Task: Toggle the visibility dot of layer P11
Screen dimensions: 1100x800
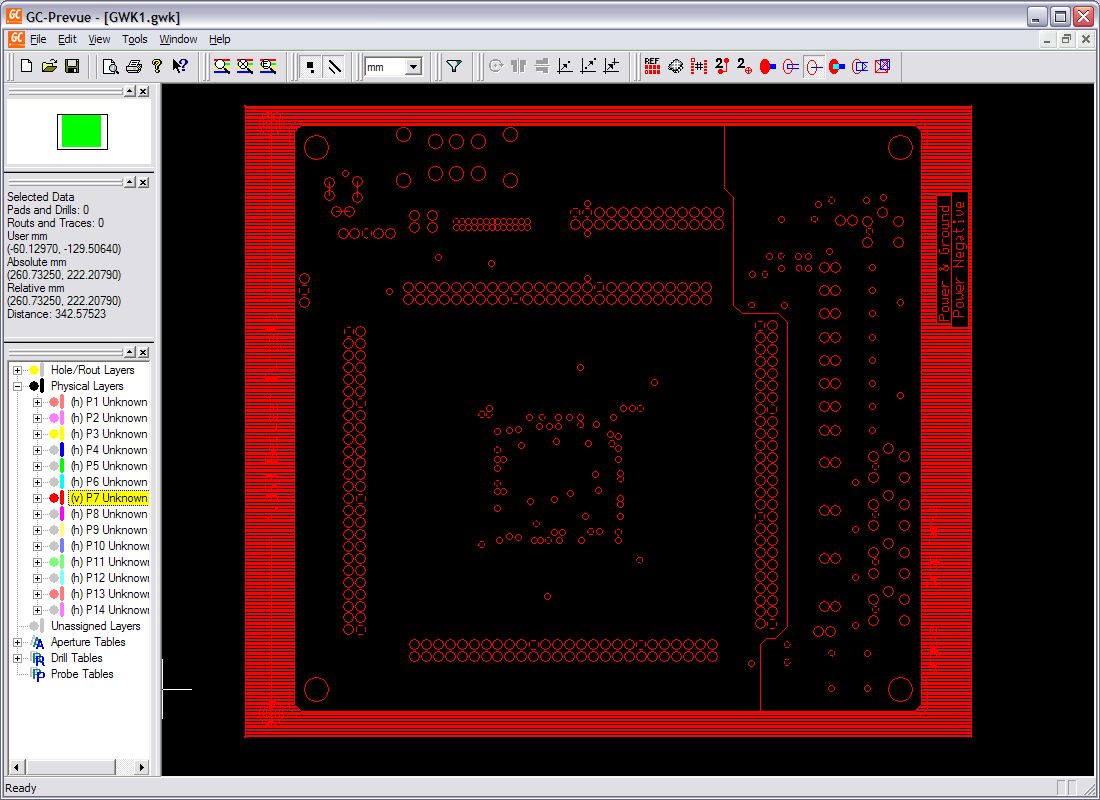Action: [x=53, y=562]
